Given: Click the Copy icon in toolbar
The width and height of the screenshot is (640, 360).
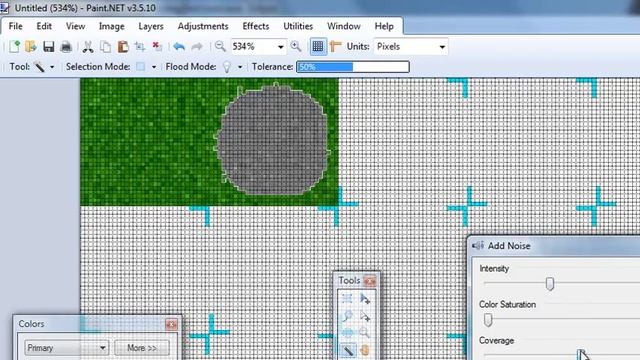Looking at the screenshot, I should coord(105,47).
